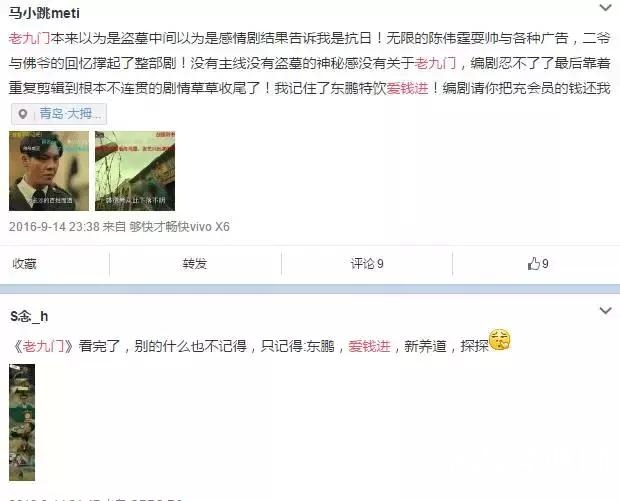The image size is (620, 501).
Task: Click the location pin icon beside 青岛
Action: click(x=23, y=114)
